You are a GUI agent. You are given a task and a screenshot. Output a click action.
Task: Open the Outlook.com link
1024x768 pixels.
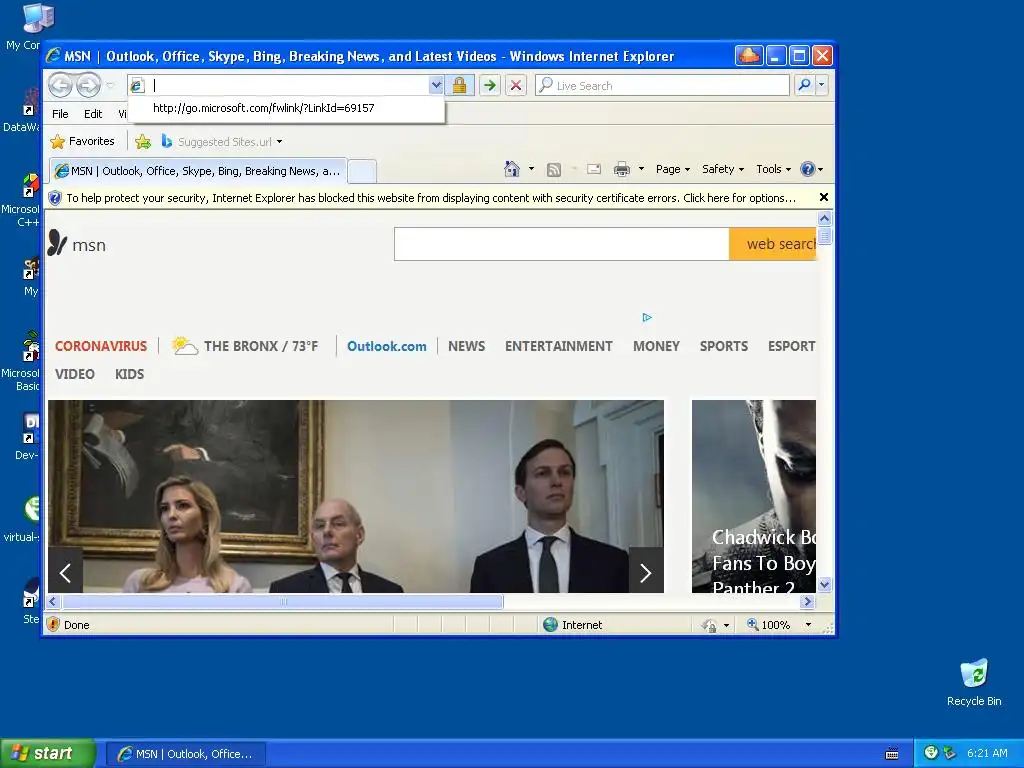click(x=387, y=346)
